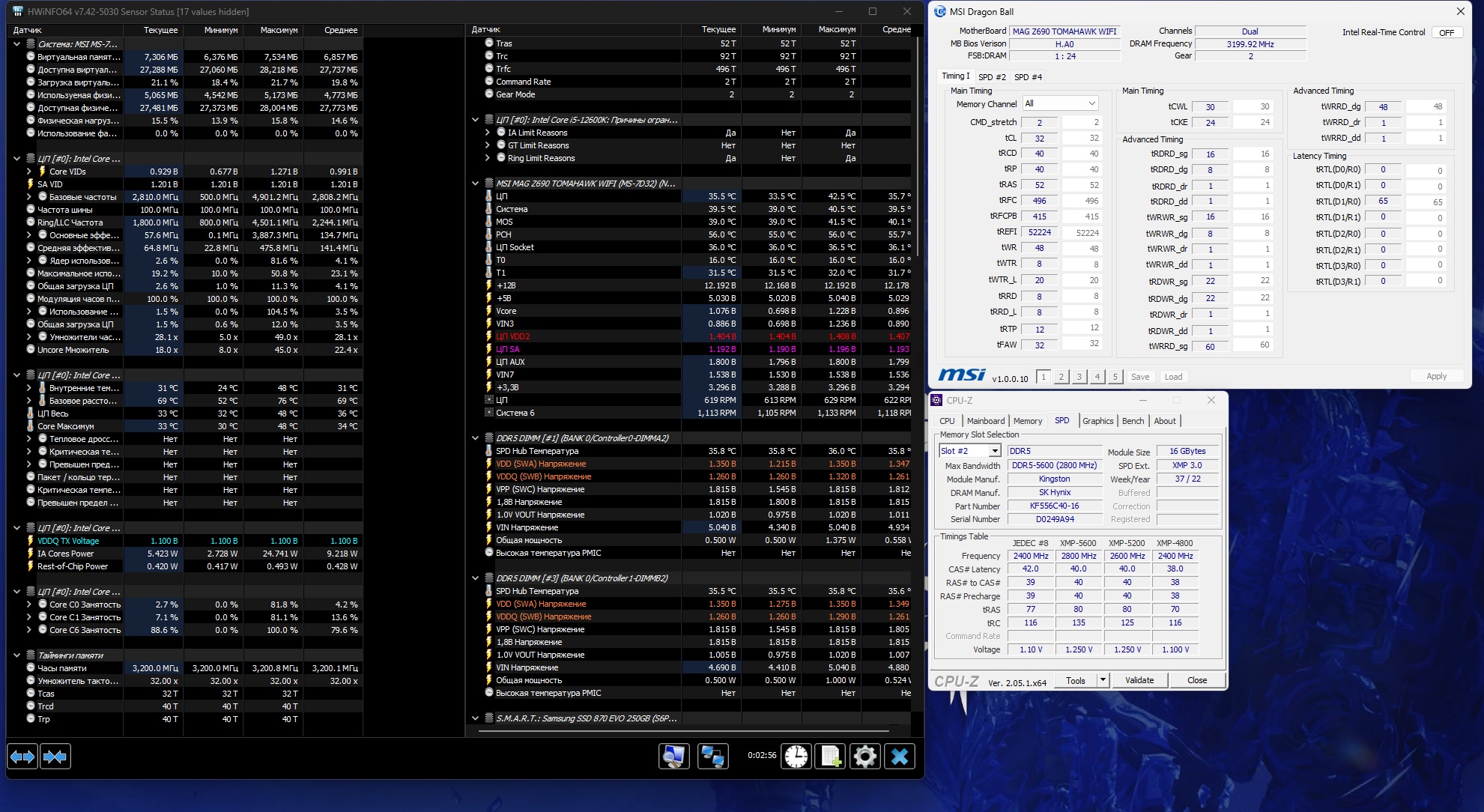Toggle Intel Real-Time Control OFF switch
This screenshot has height=812, width=1484.
(x=1447, y=32)
